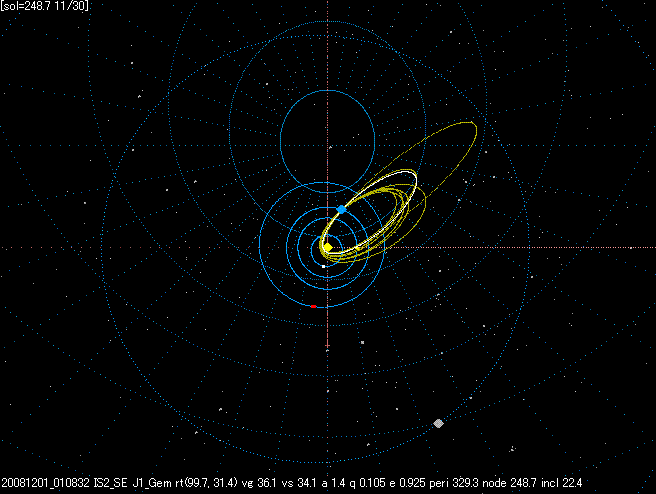Viewport: 656px width, 494px height.
Task: Click the q 0.105 perihelion distance value
Action: [367, 483]
